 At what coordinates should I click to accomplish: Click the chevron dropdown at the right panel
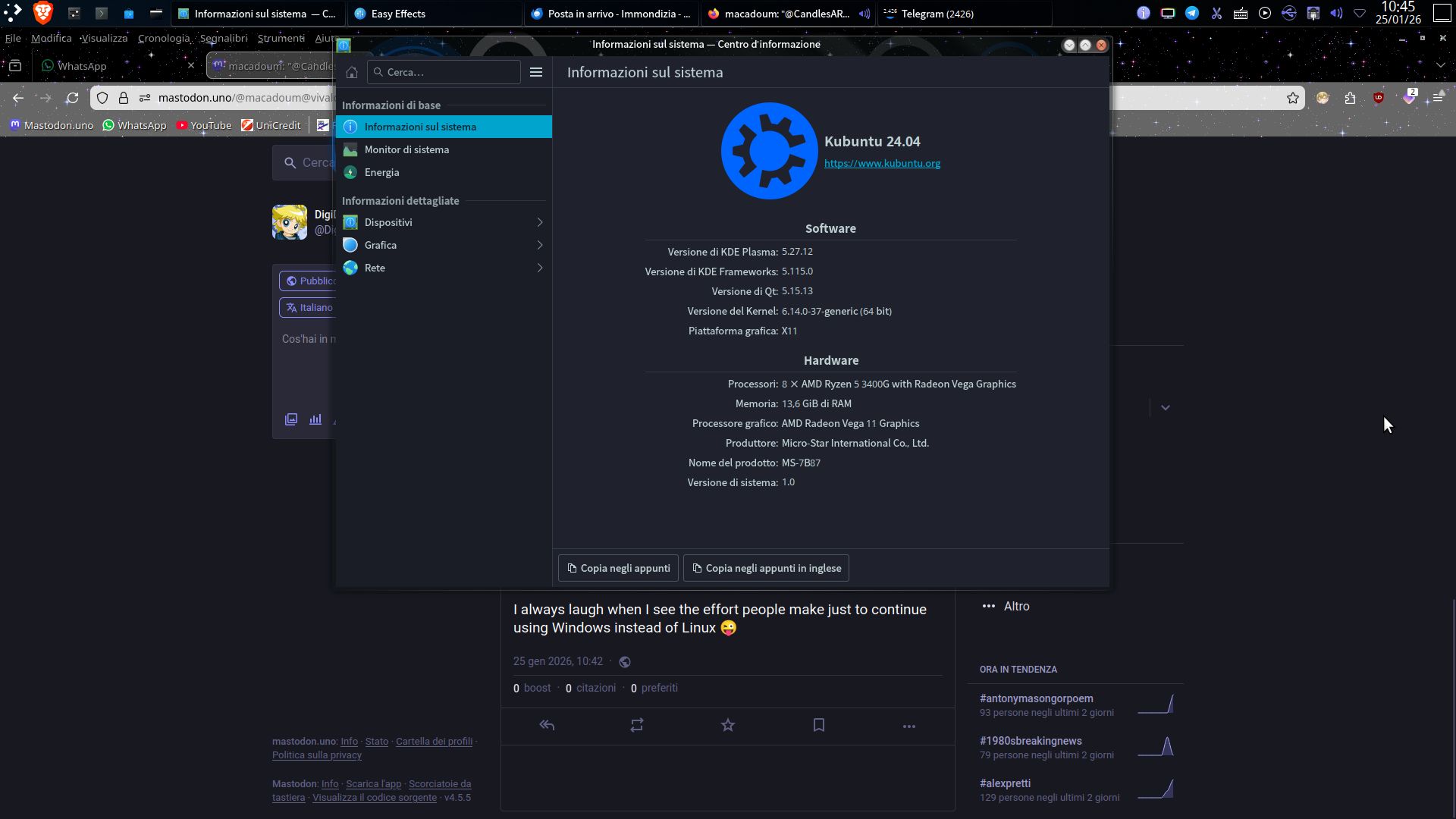pos(1166,408)
